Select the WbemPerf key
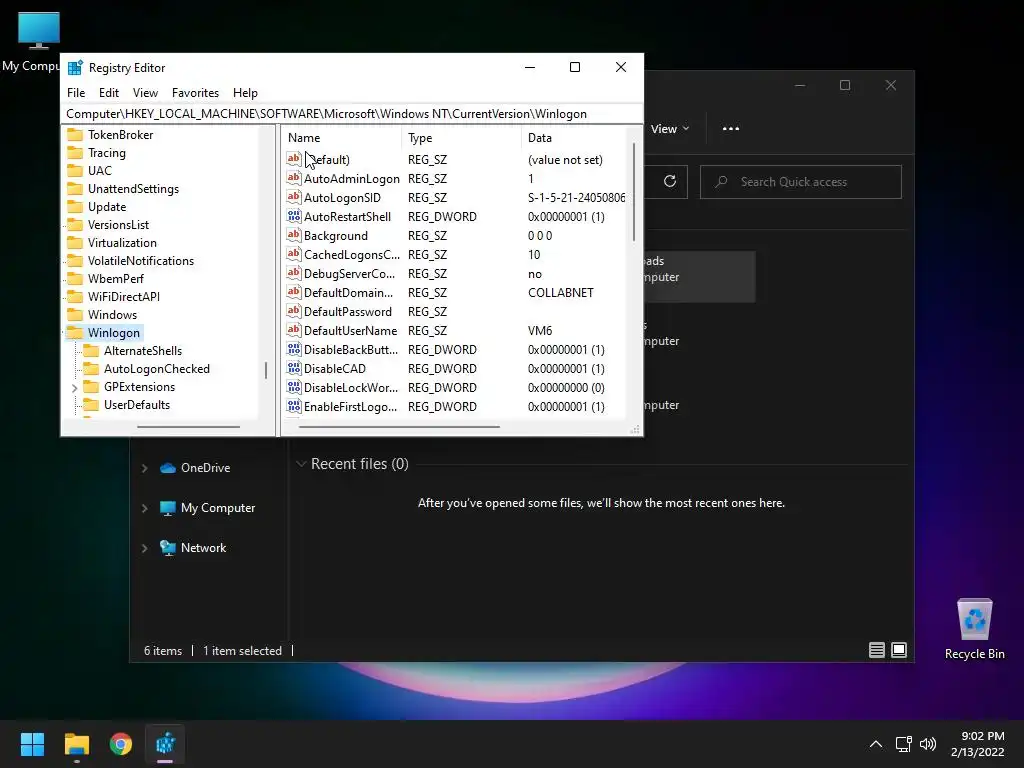Screen dimensions: 1024x768 click(x=116, y=279)
